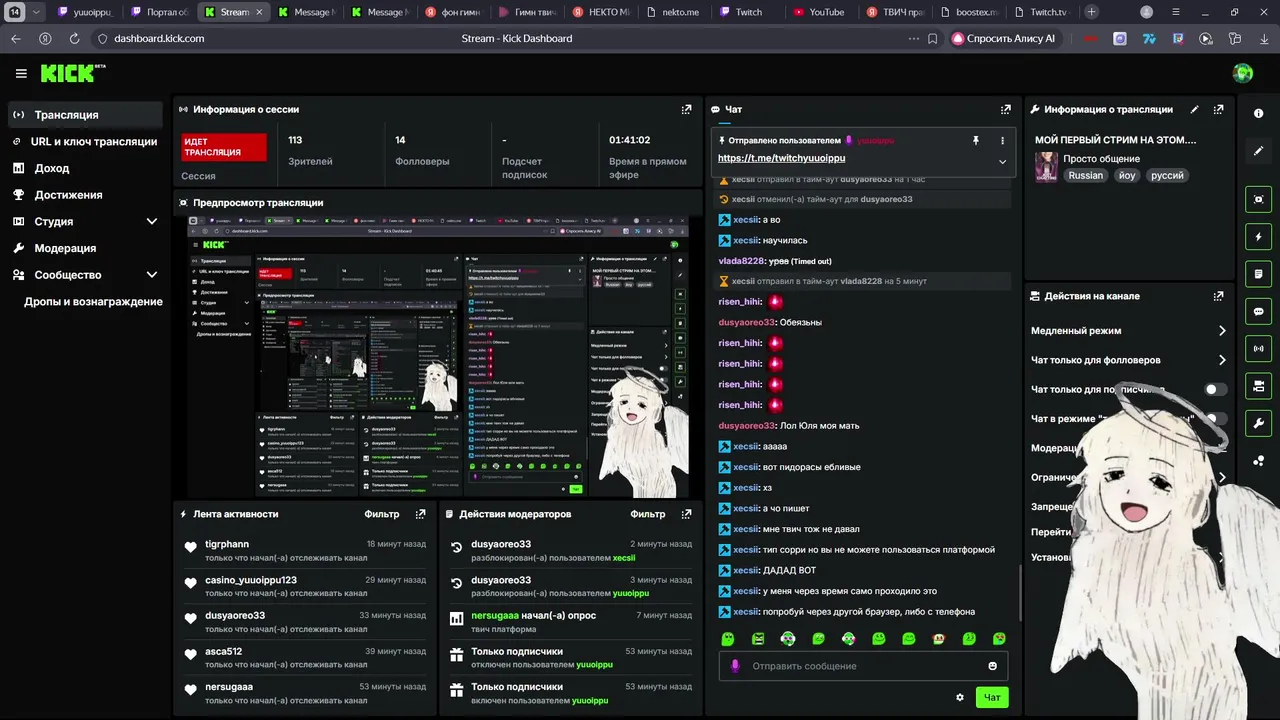
Task: Click the русский tag chip
Action: [x=1167, y=175]
